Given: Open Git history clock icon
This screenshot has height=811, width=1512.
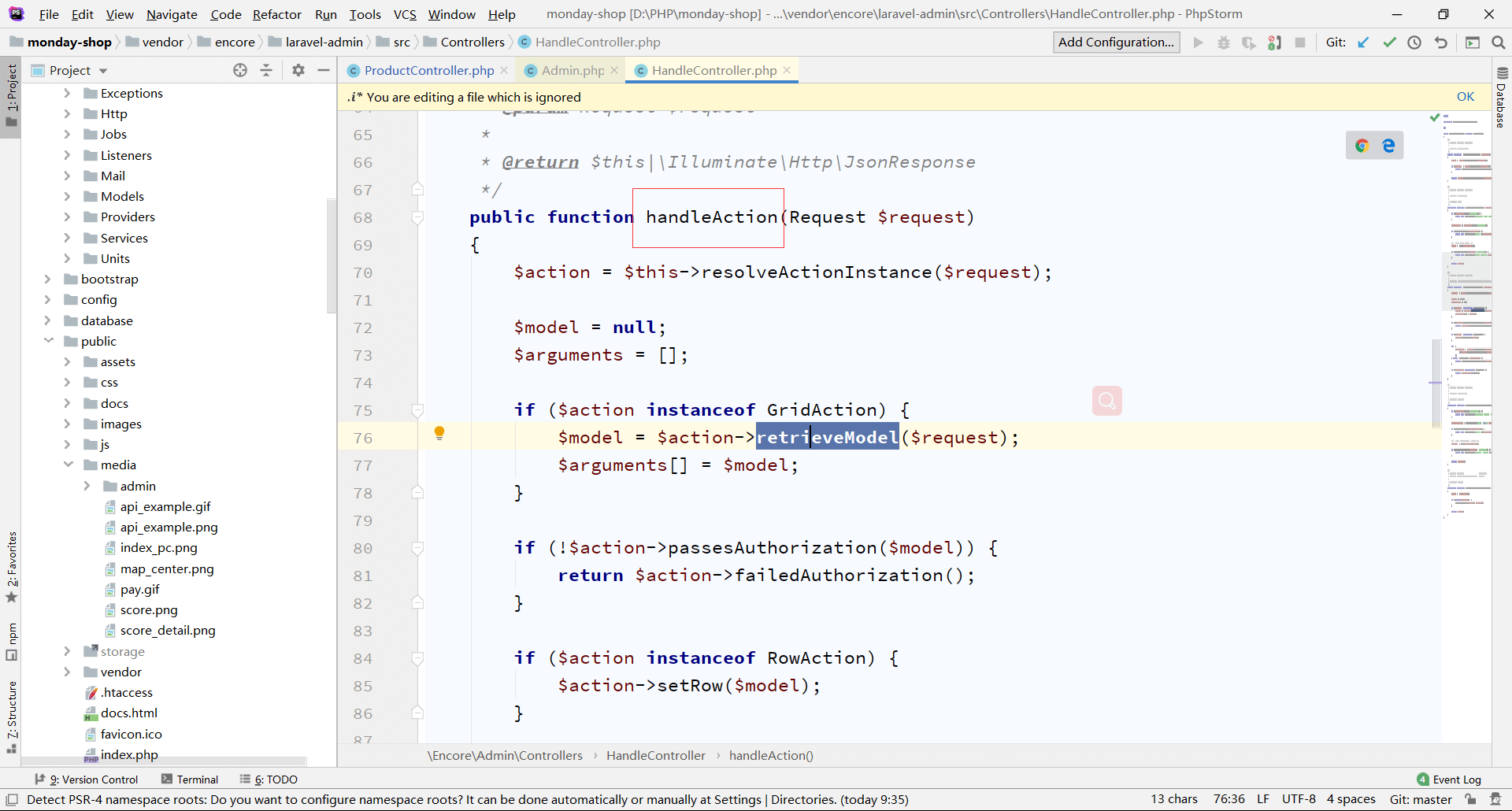Looking at the screenshot, I should pos(1414,43).
